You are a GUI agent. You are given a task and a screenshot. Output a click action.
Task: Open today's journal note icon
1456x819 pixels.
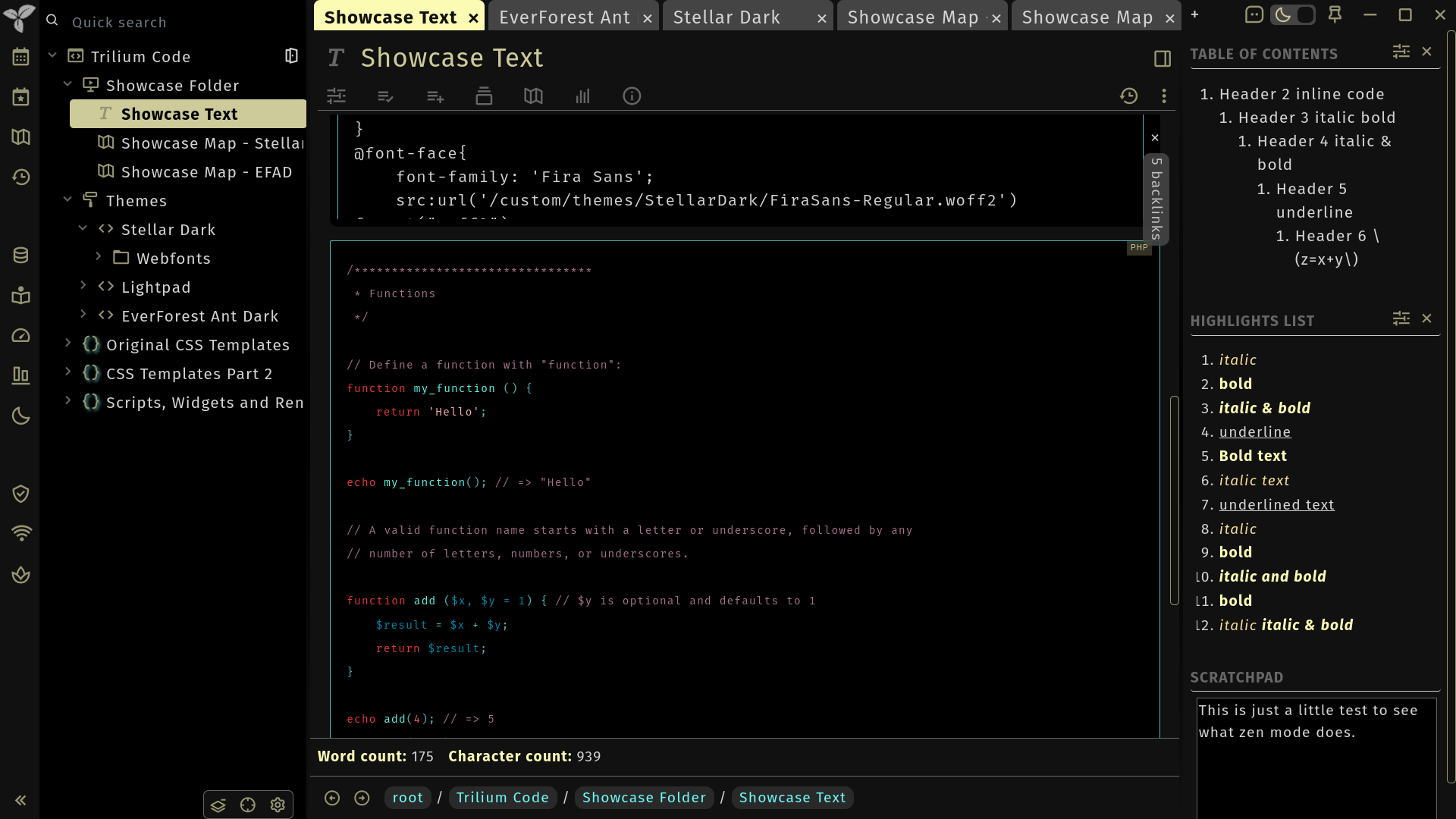point(20,97)
